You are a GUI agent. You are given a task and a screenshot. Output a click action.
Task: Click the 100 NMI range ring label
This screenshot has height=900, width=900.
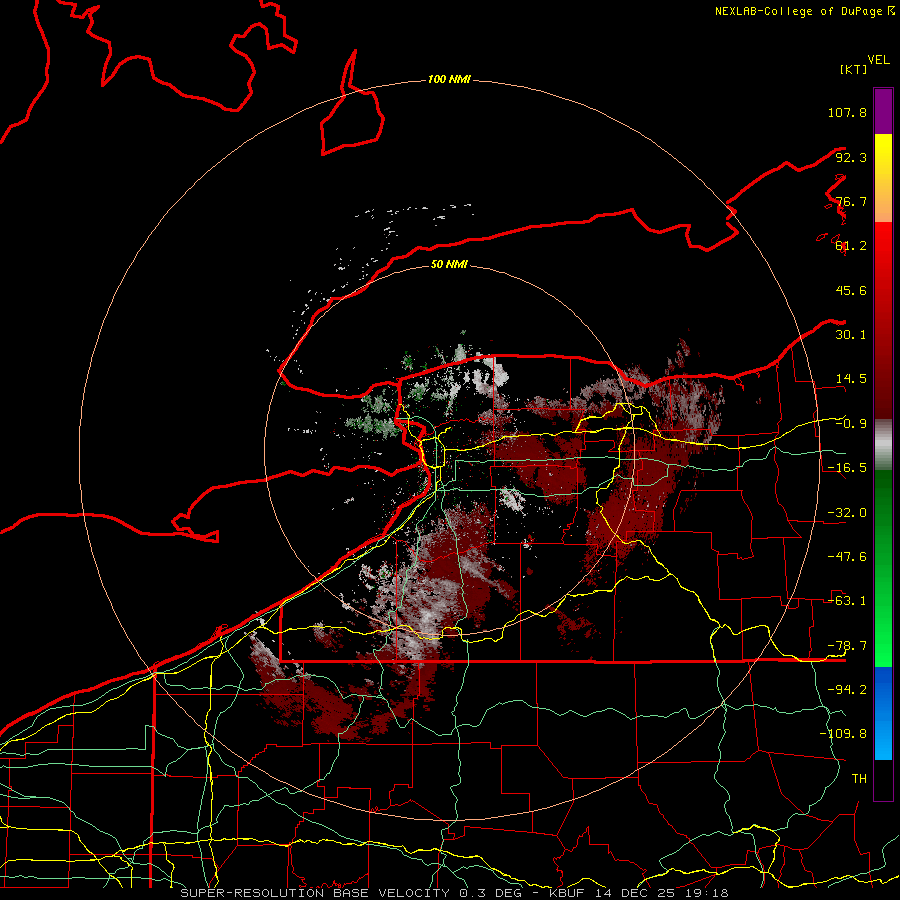click(449, 79)
